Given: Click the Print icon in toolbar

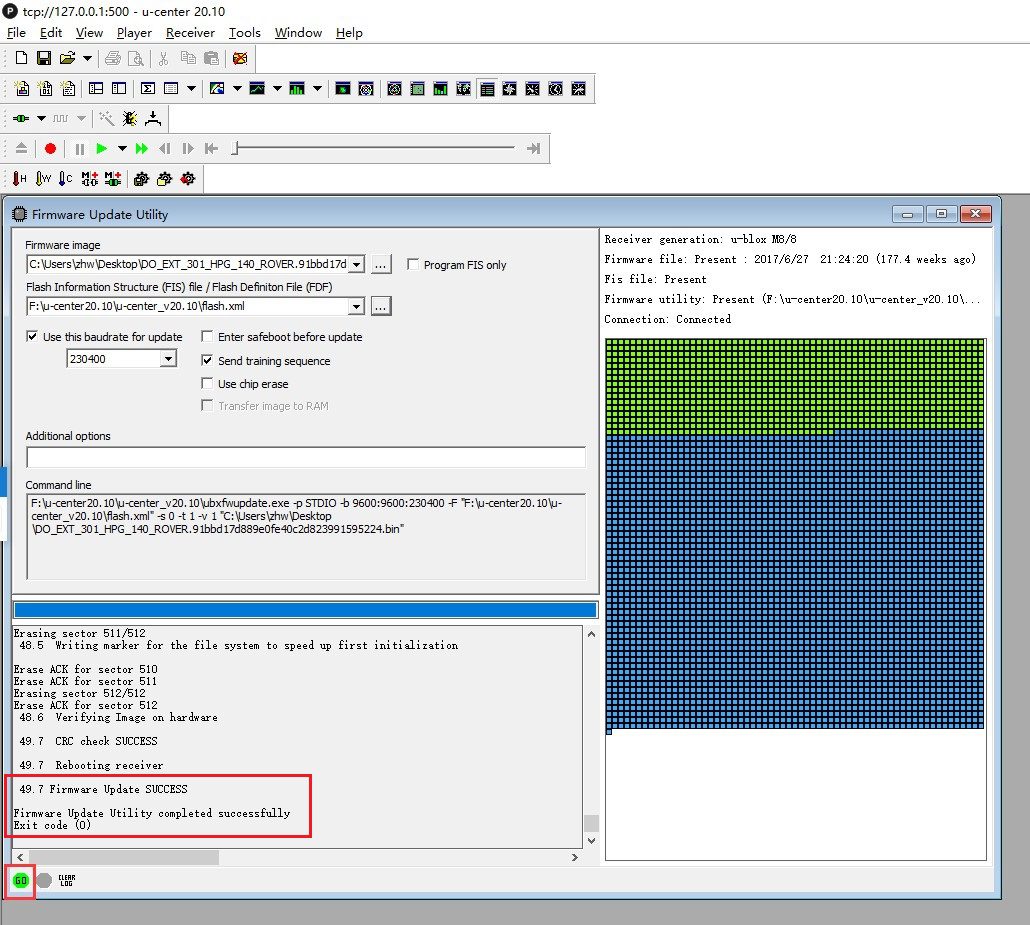Looking at the screenshot, I should 113,58.
